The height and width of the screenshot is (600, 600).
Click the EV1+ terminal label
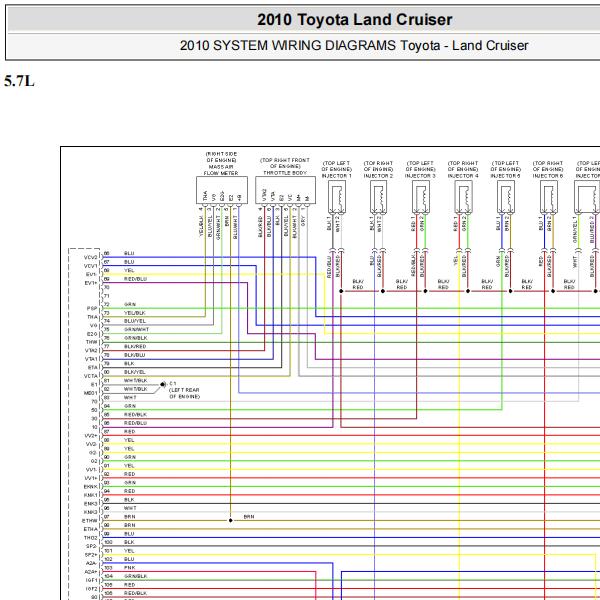coord(91,283)
